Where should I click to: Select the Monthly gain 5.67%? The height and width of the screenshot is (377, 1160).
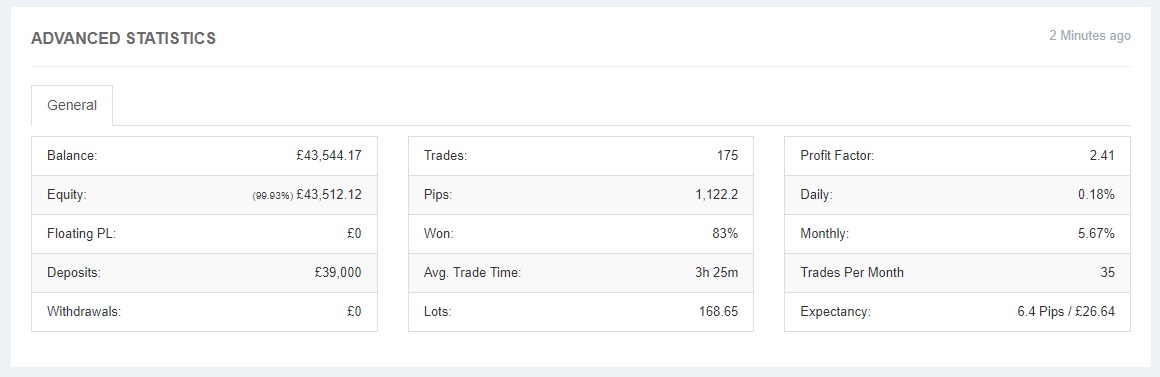tap(1096, 234)
